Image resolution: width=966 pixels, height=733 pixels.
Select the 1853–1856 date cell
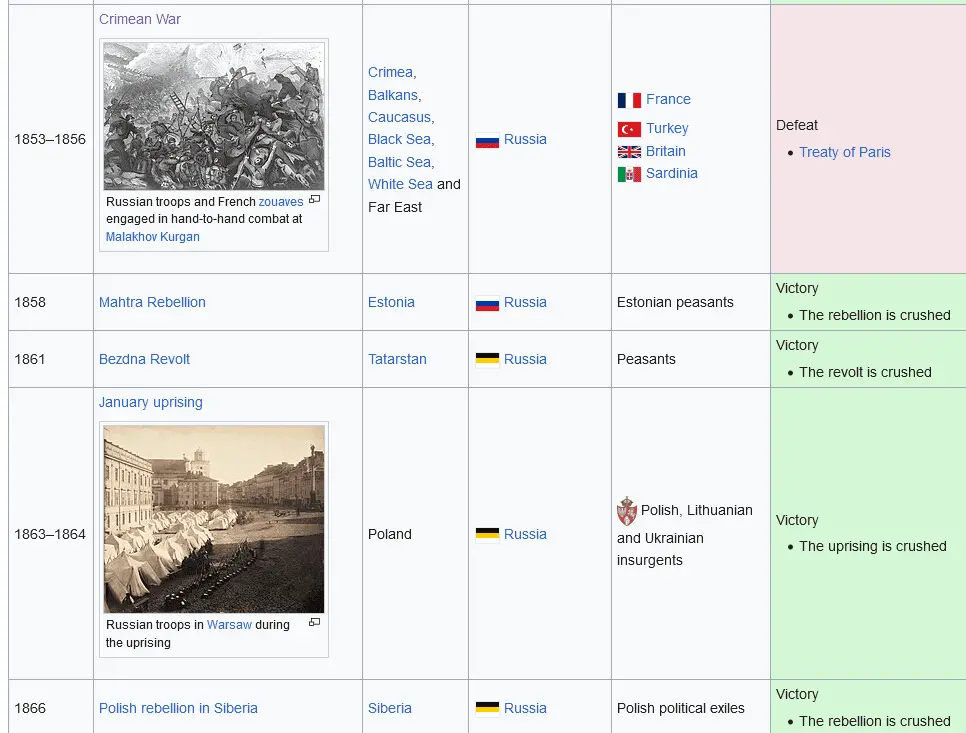pyautogui.click(x=50, y=139)
